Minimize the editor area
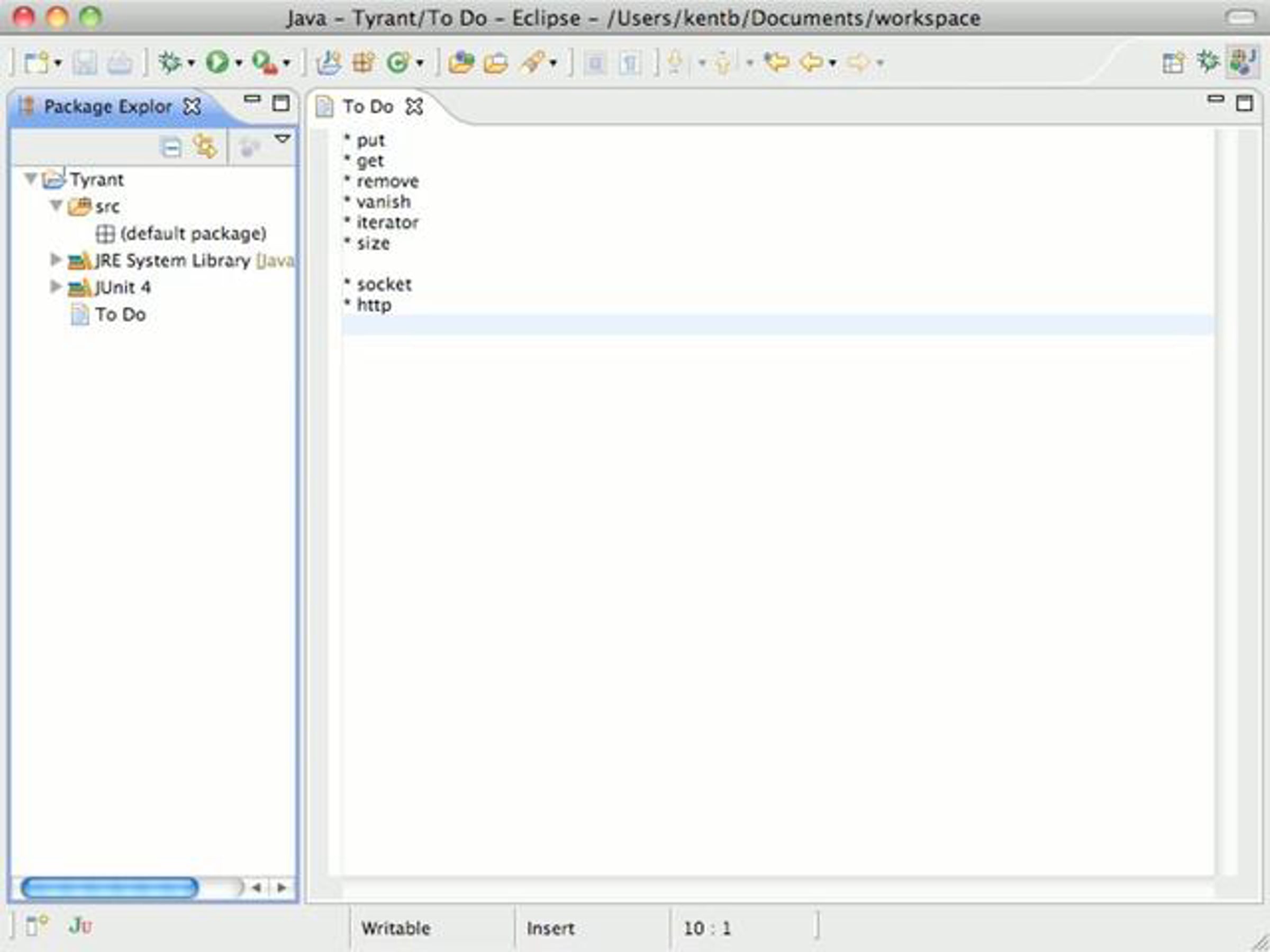This screenshot has width=1270, height=952. pos(1215,100)
